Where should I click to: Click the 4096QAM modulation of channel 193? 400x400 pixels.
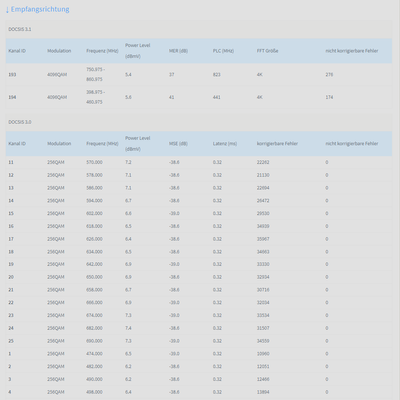[x=57, y=75]
